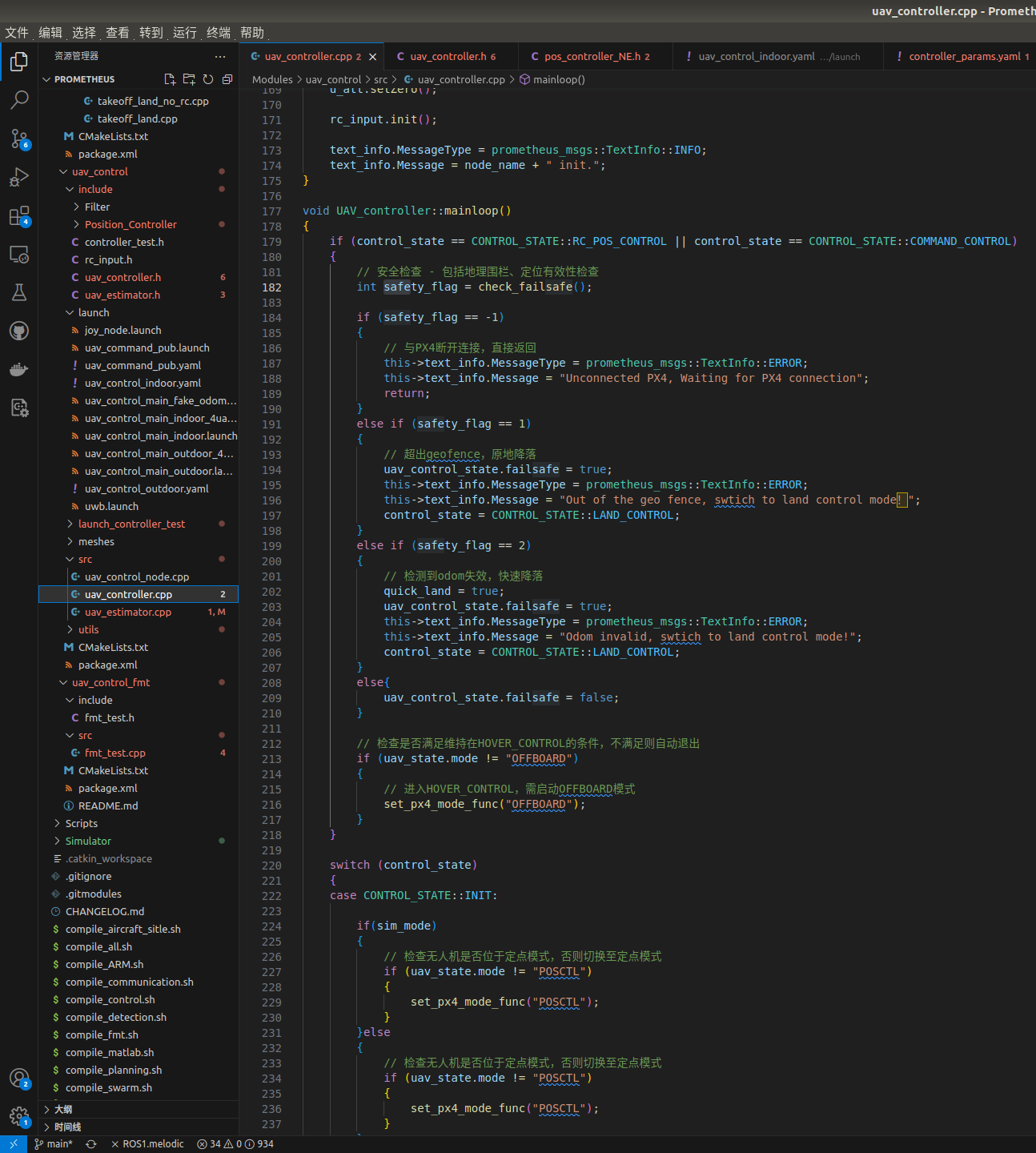Click ROS1.melodic status bar item
Viewport: 1036px width, 1153px height.
tap(147, 1144)
